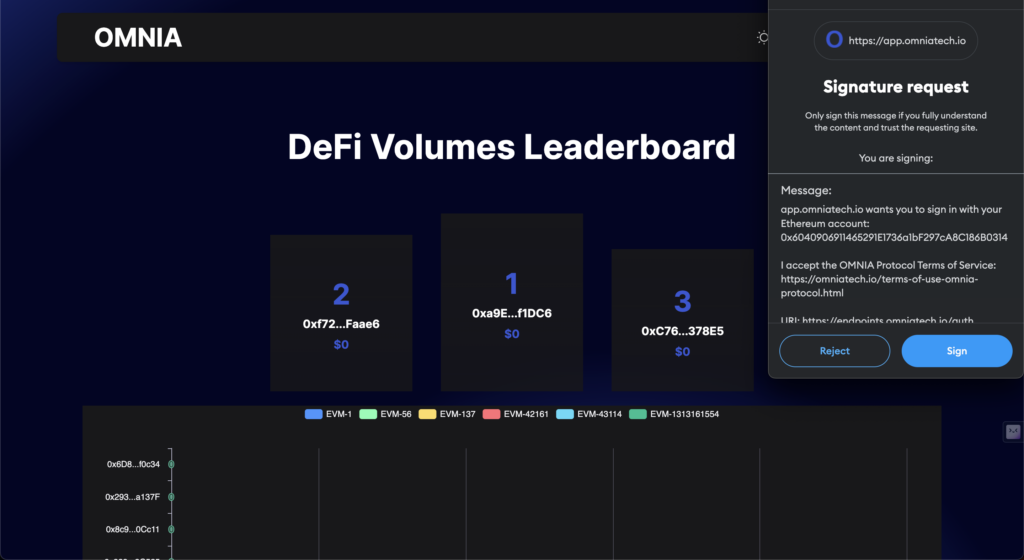Toggle the EVM-43114 legend item

pos(588,414)
